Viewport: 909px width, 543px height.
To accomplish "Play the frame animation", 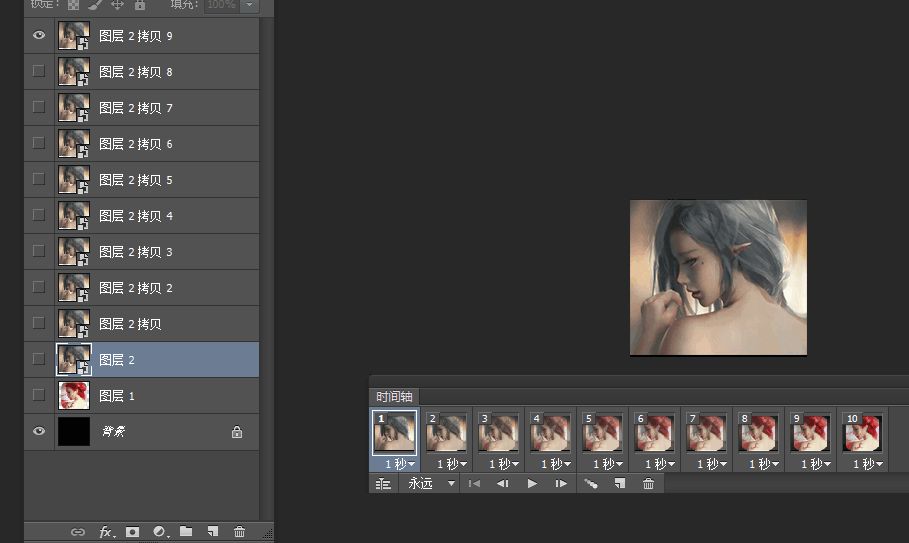I will pyautogui.click(x=532, y=483).
